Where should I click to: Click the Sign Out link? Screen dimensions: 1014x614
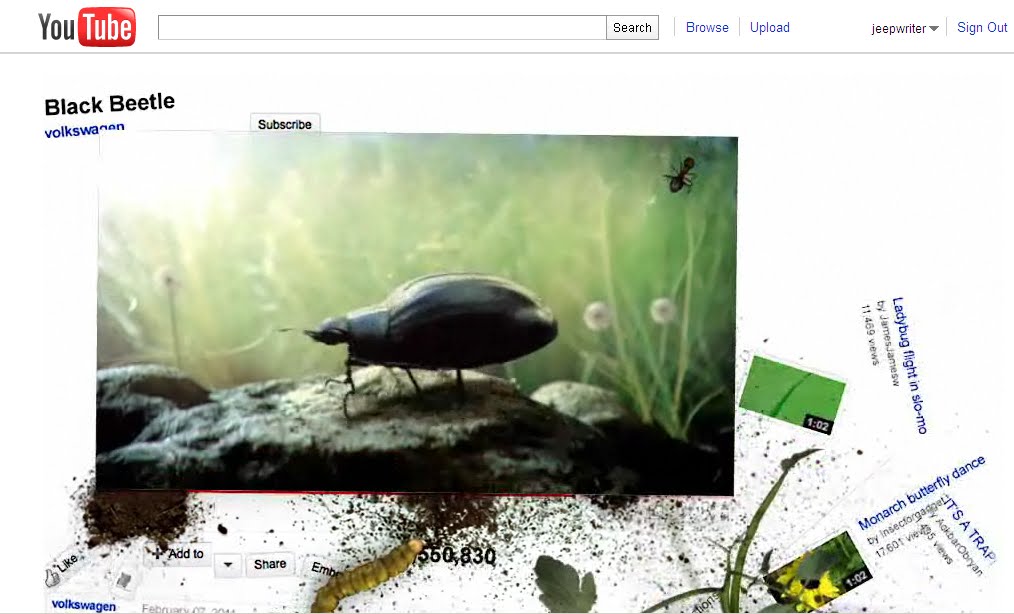click(x=982, y=27)
